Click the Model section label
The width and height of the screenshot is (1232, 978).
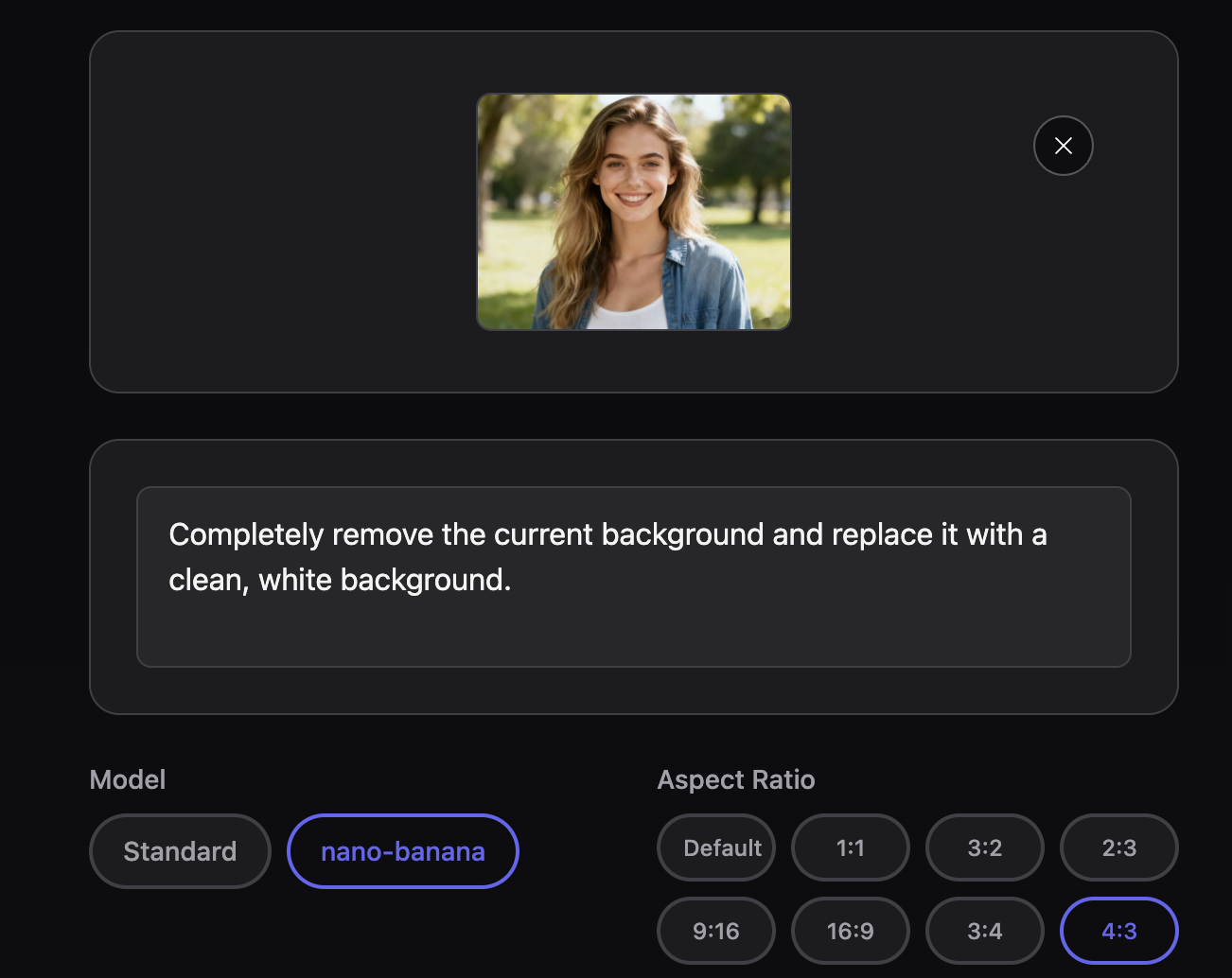[127, 779]
